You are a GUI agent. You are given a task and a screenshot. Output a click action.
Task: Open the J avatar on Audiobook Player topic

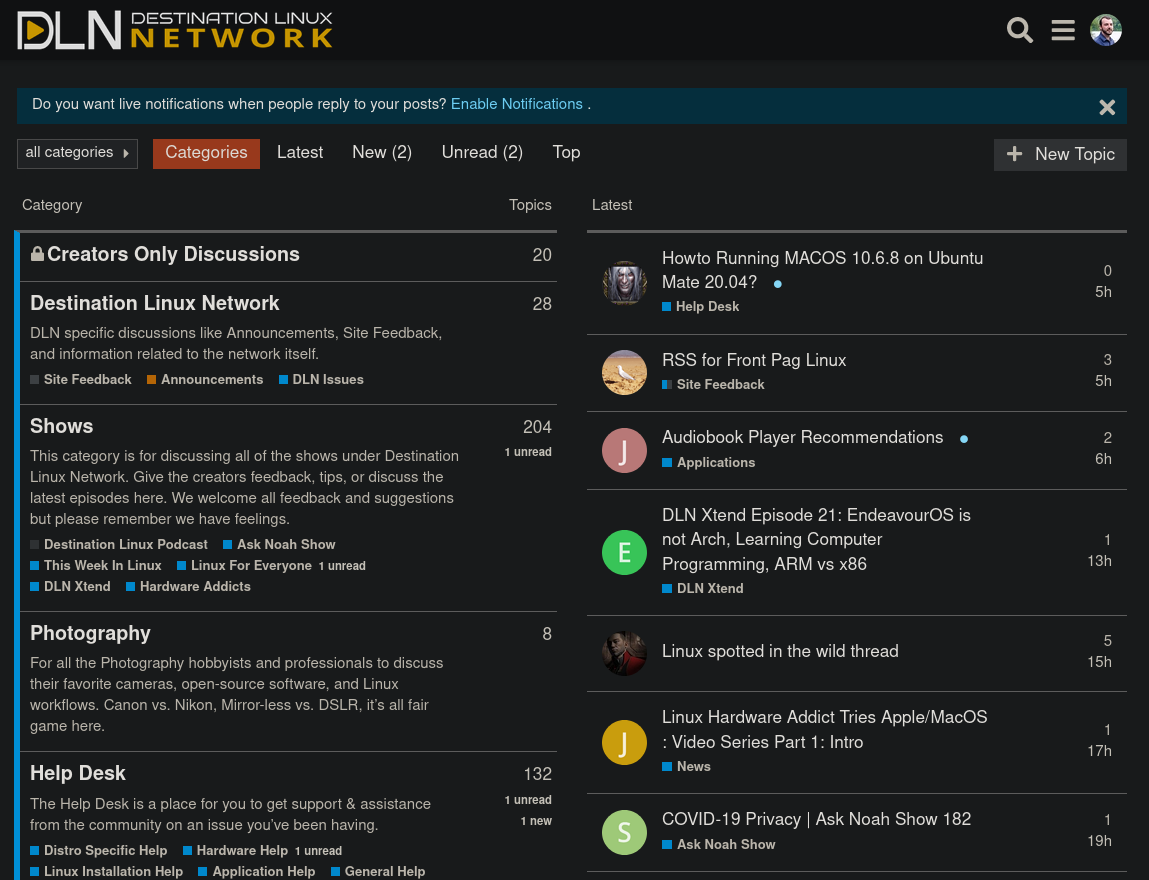click(624, 450)
